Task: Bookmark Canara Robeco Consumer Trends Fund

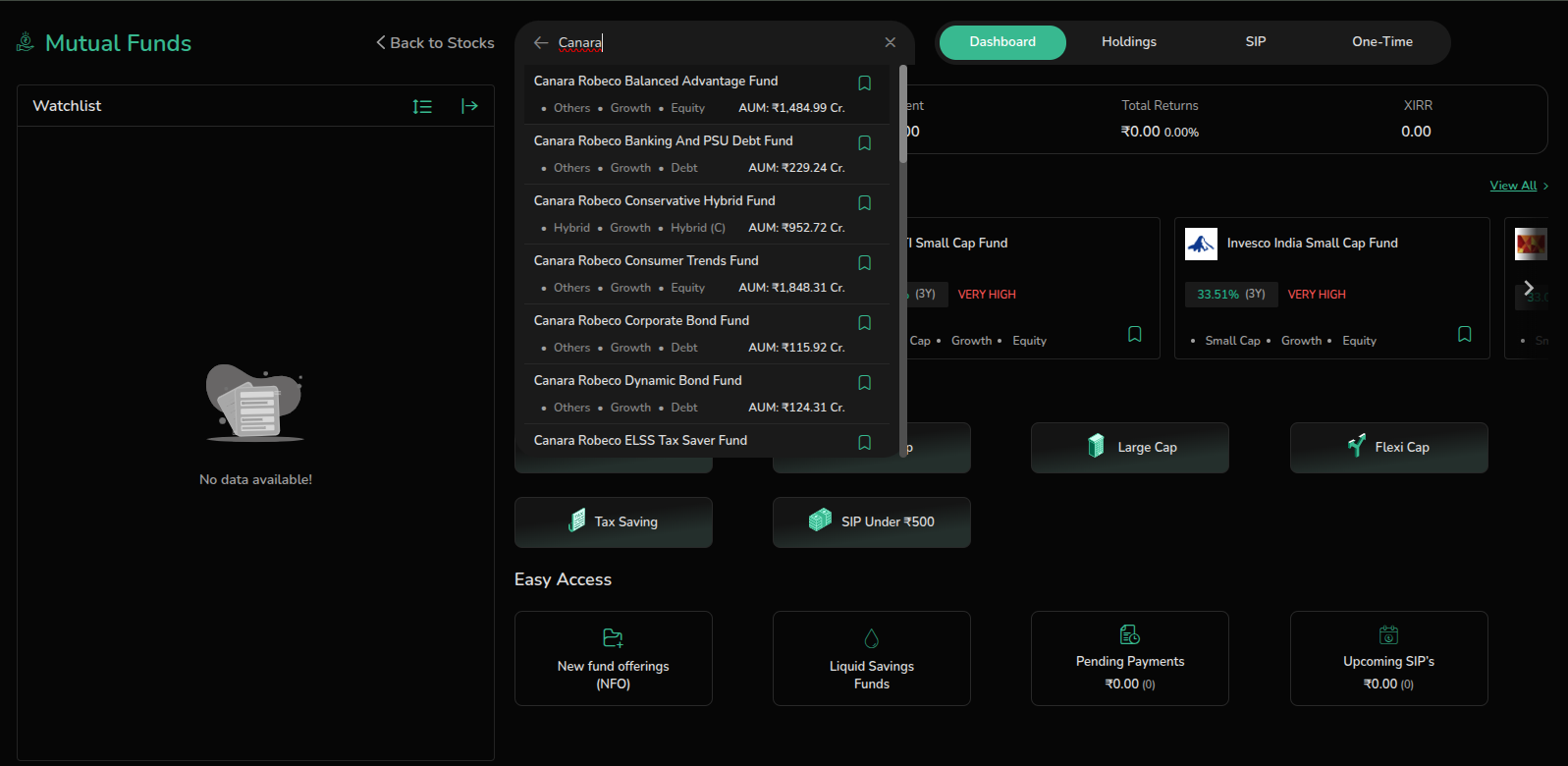Action: click(x=865, y=263)
